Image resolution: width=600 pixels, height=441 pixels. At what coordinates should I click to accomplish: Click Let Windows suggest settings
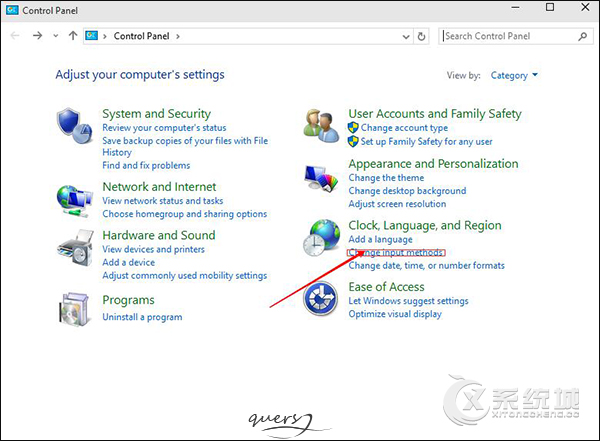coord(408,301)
